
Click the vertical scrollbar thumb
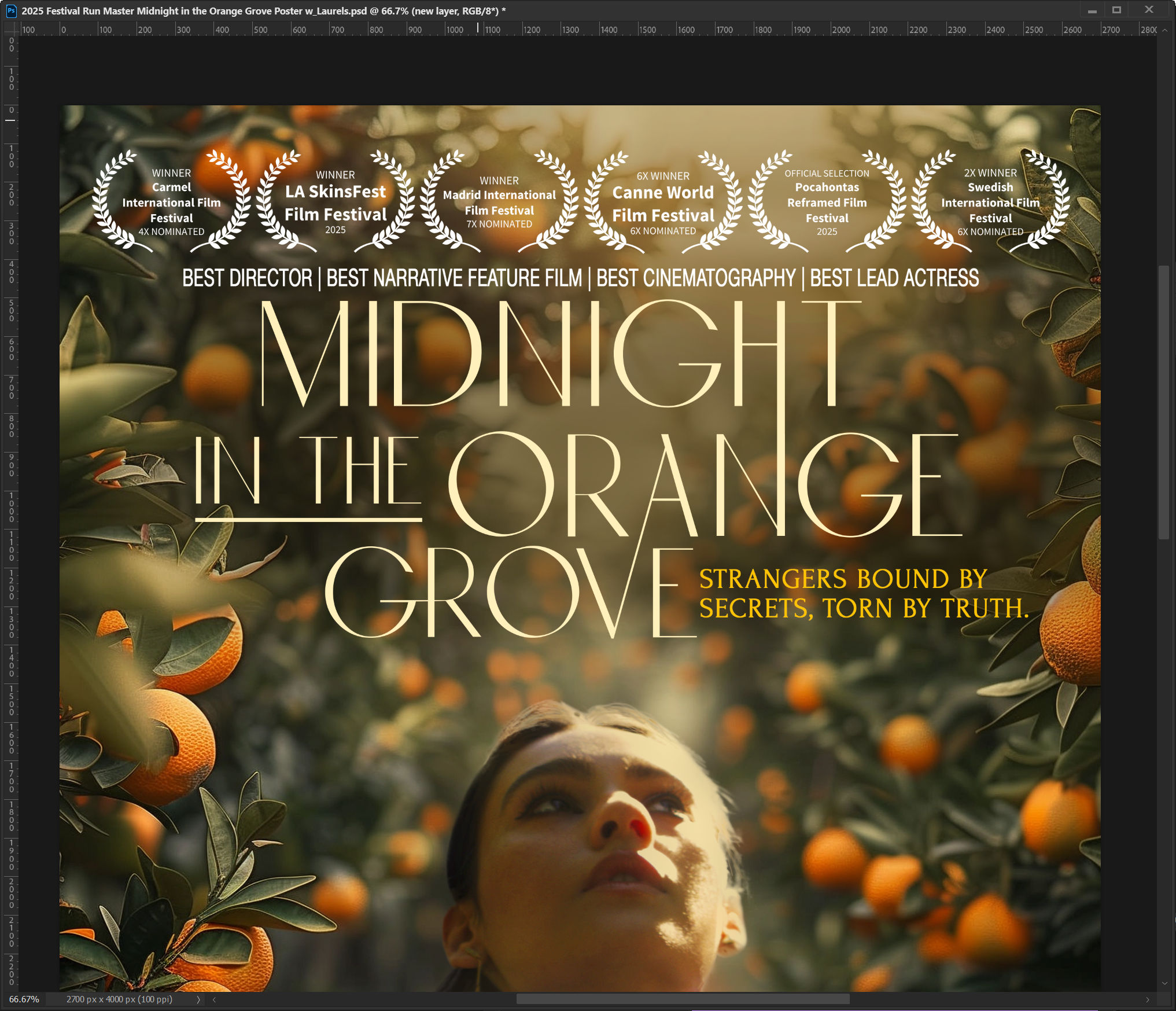click(1164, 402)
